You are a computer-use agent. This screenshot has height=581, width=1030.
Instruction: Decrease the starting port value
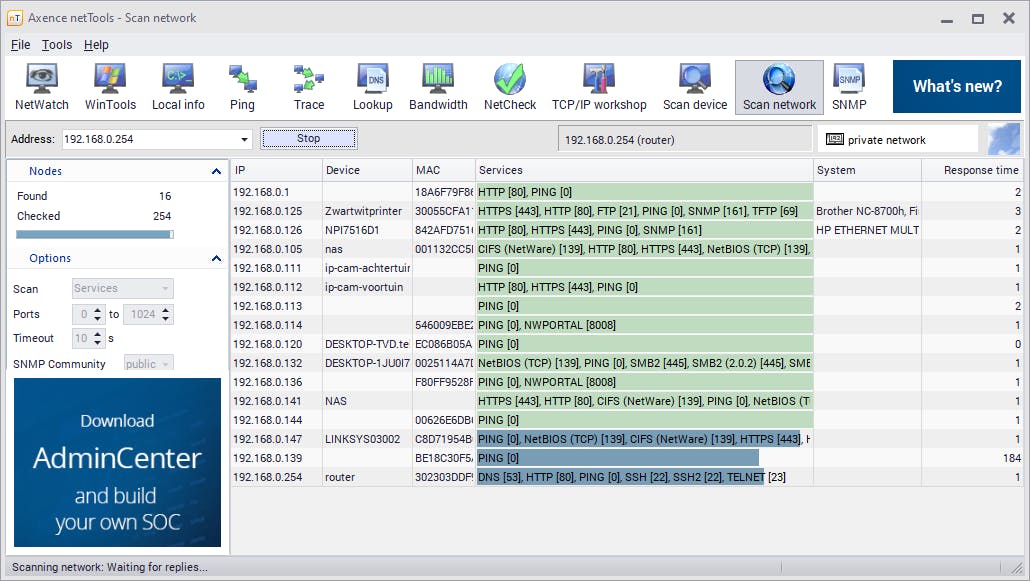(98, 319)
